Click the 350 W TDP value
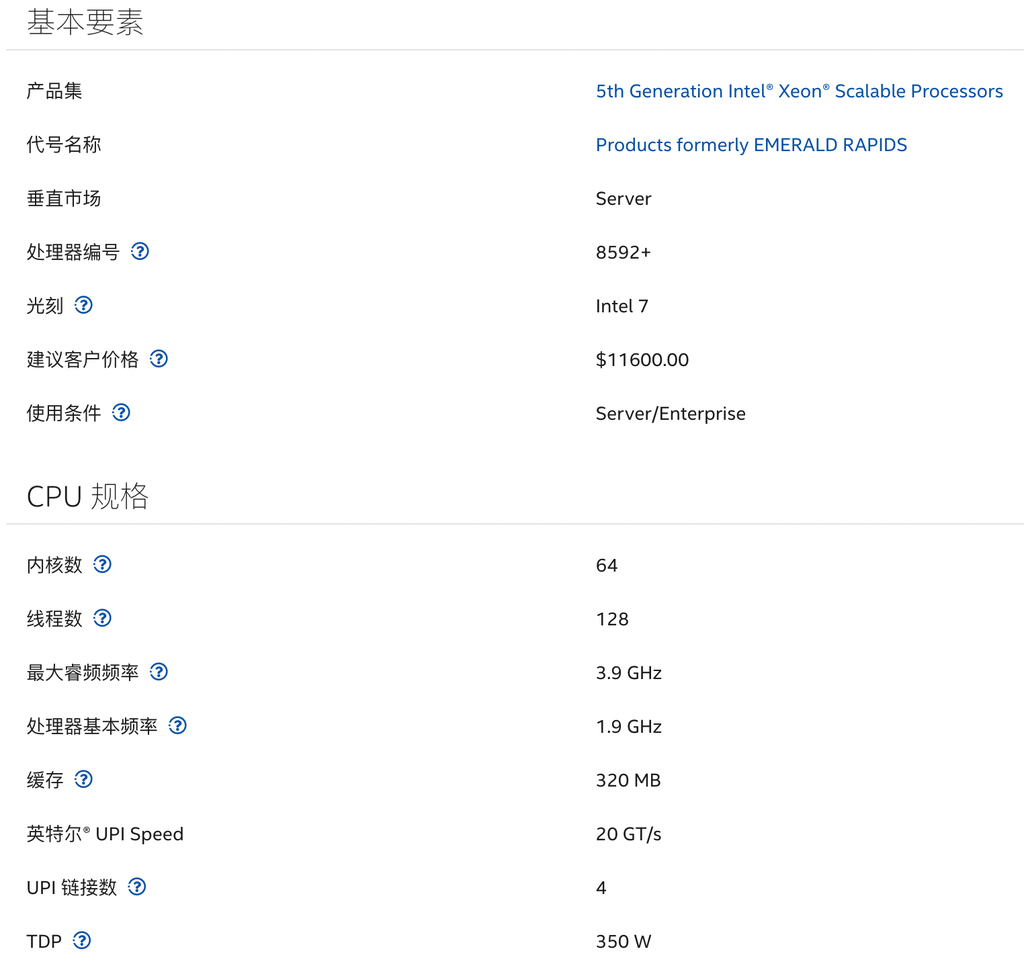 pyautogui.click(x=623, y=941)
